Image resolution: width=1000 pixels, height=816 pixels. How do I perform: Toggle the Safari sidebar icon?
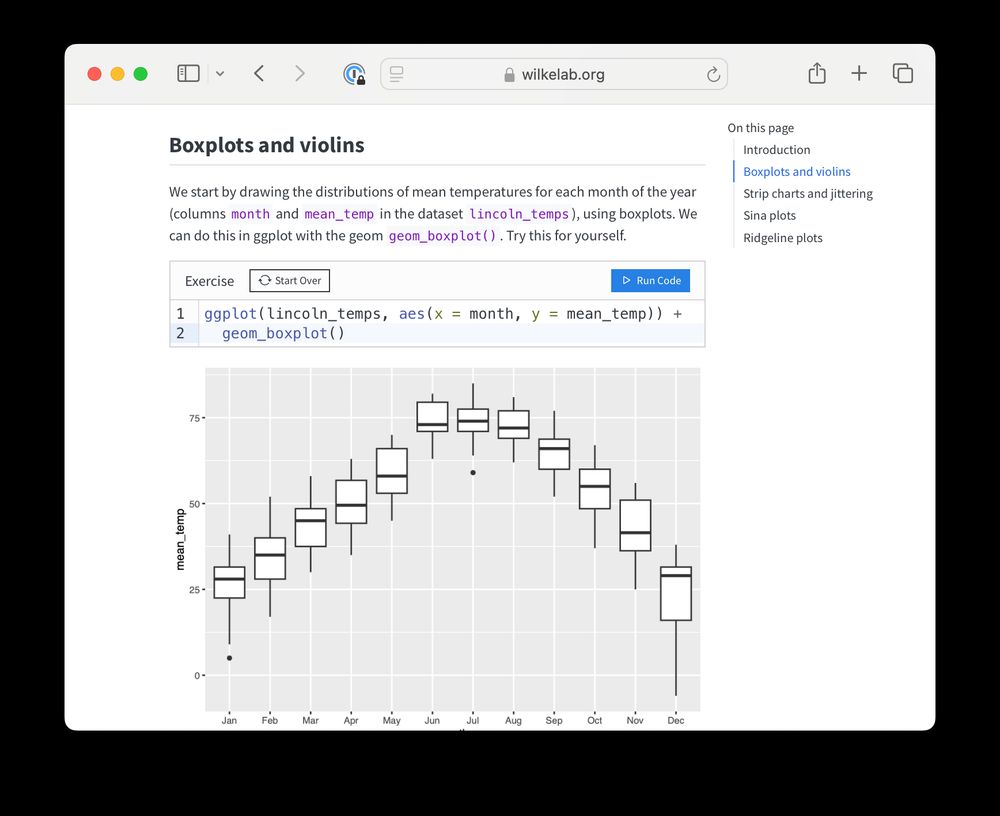pyautogui.click(x=188, y=73)
